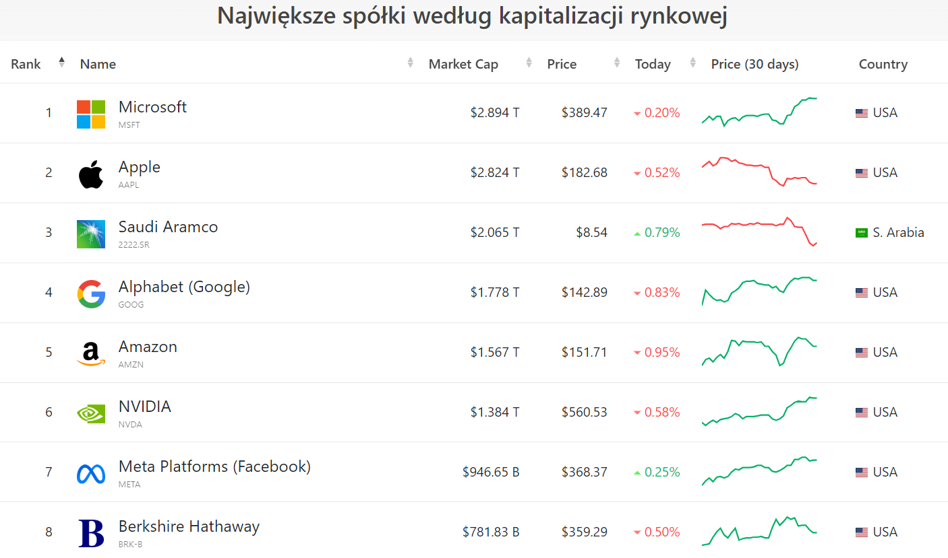This screenshot has height=558, width=948.
Task: Open the Microsoft company link
Action: point(152,107)
